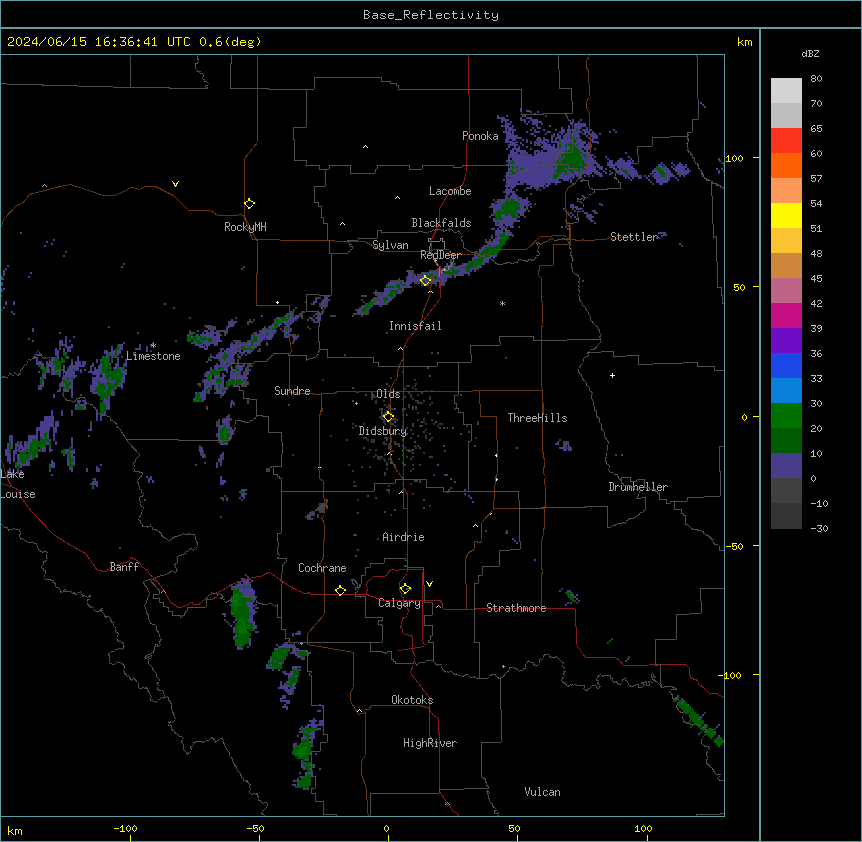The width and height of the screenshot is (862, 842).
Task: Click the Cochrane label
Action: (322, 568)
